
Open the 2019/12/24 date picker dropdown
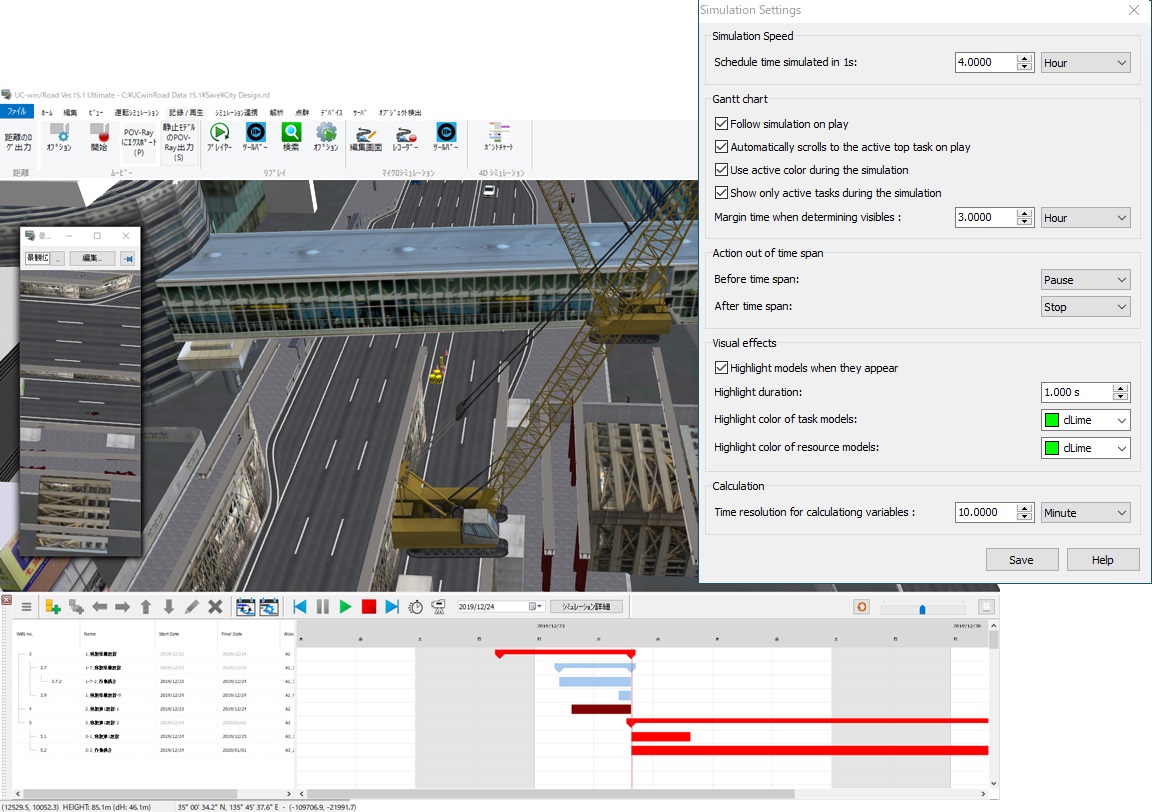pyautogui.click(x=536, y=606)
